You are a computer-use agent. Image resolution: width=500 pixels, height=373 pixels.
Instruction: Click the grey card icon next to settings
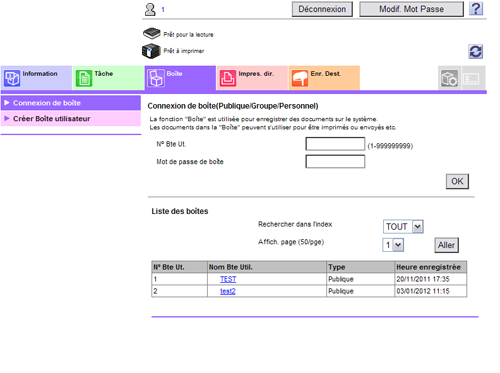point(472,79)
